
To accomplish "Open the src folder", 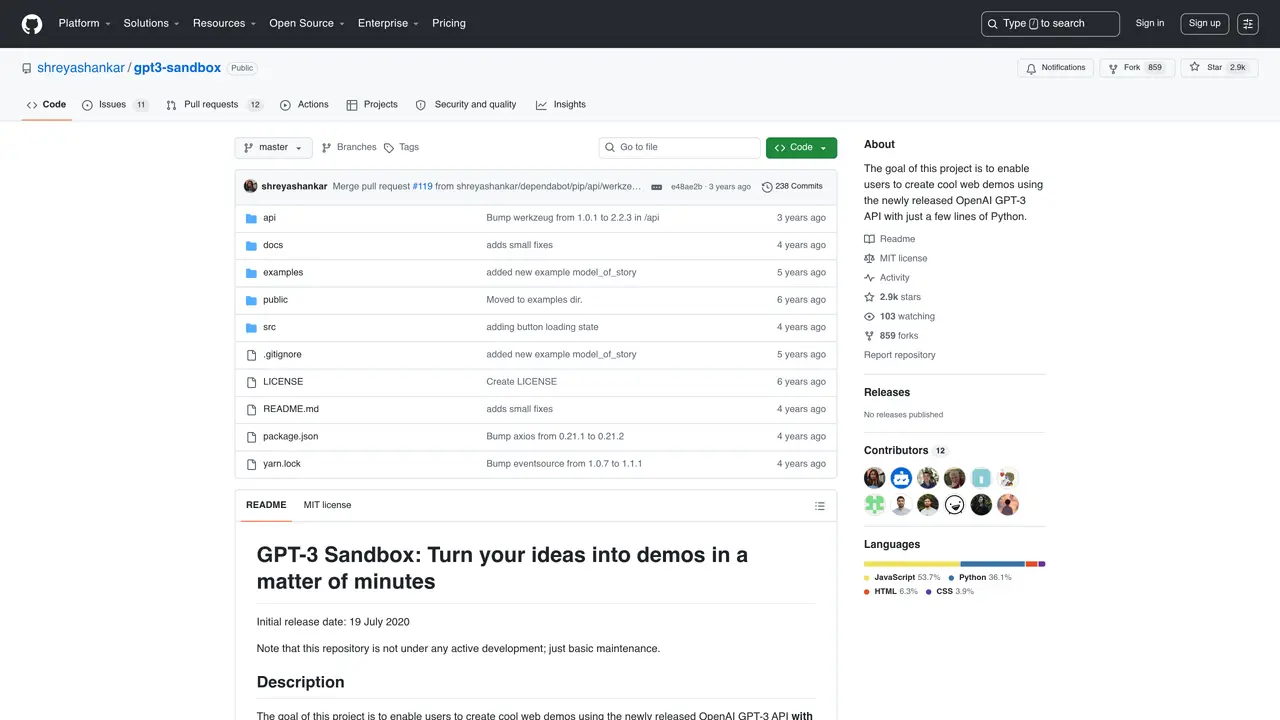I will (x=269, y=327).
